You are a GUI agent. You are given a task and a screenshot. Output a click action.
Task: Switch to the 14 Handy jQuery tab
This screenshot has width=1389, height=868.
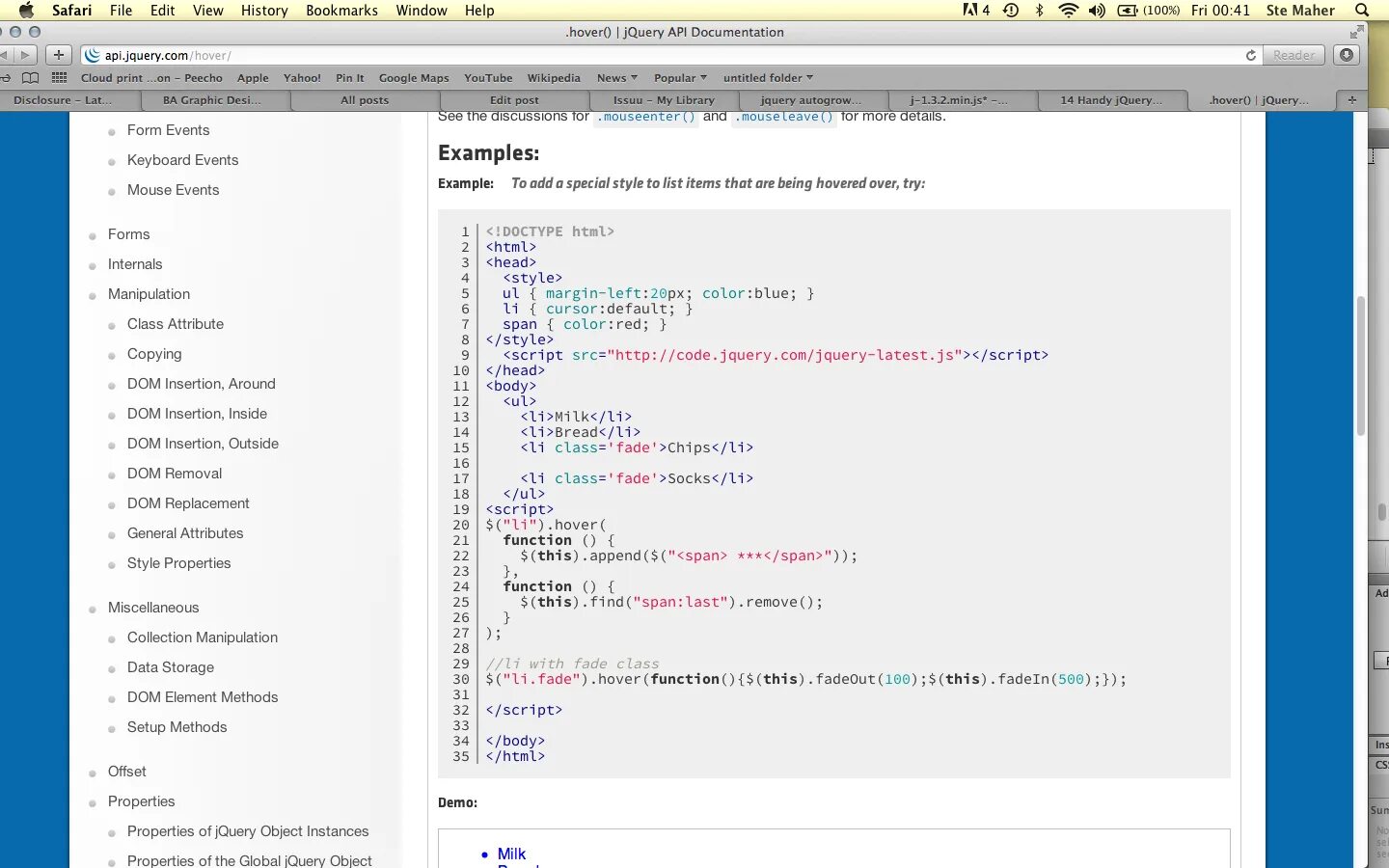[x=1111, y=99]
